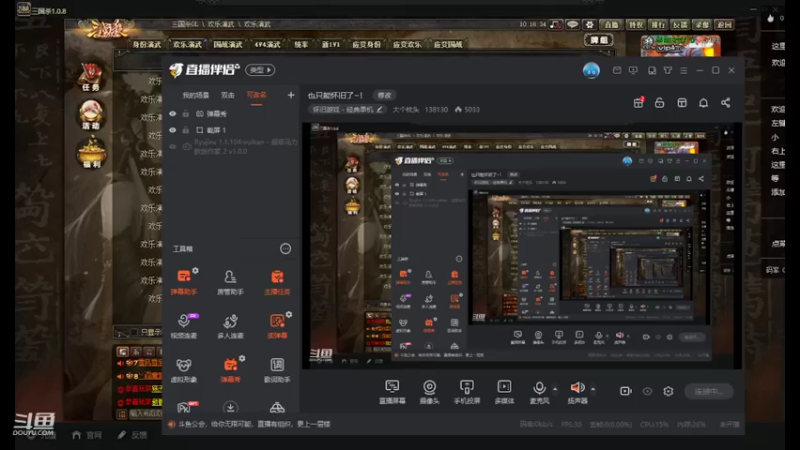Click the 反馈 feedback link at bottom
Screen dimensions: 800x450
coord(133,435)
